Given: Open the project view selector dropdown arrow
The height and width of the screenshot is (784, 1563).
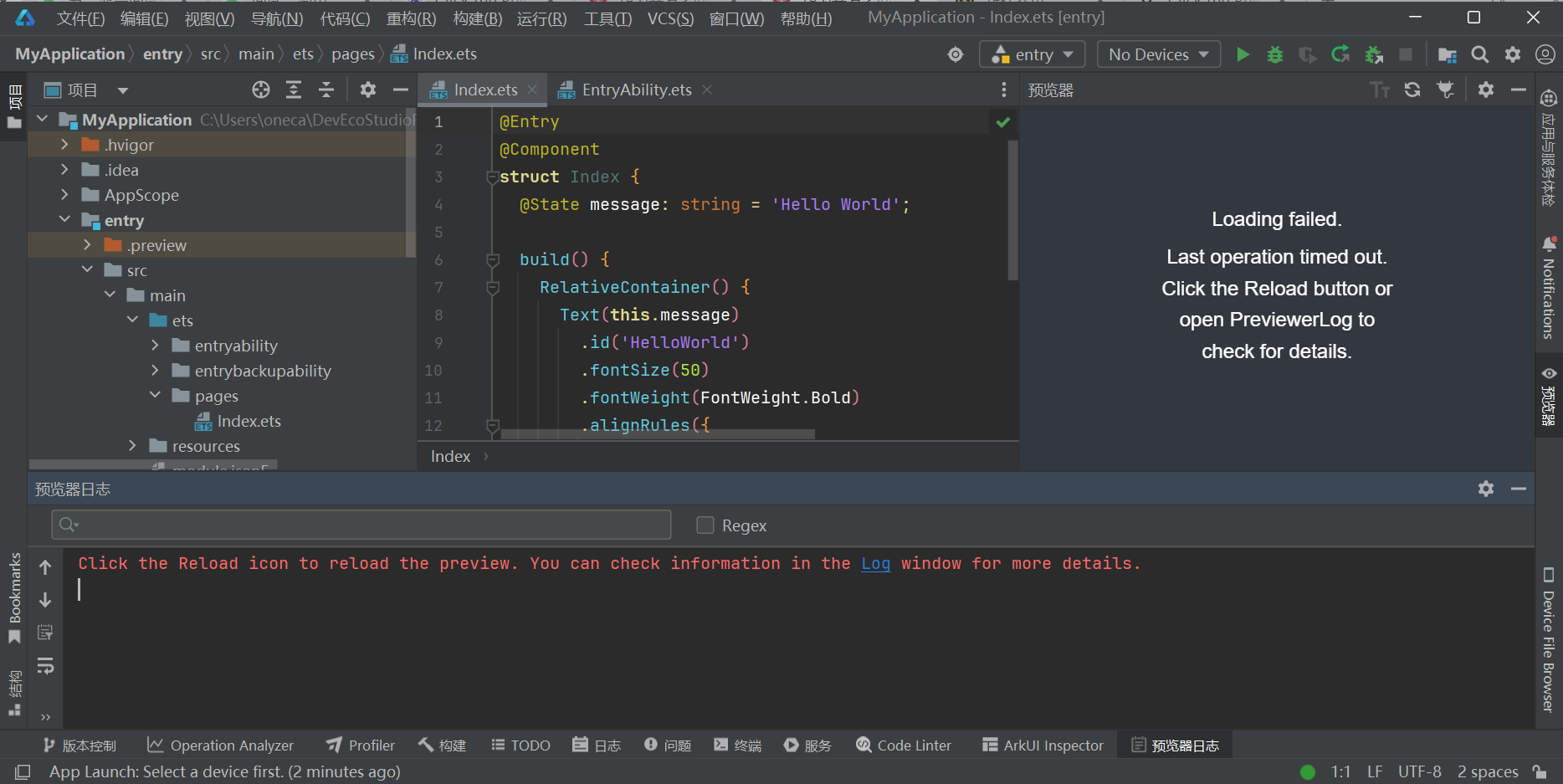Looking at the screenshot, I should pos(123,90).
